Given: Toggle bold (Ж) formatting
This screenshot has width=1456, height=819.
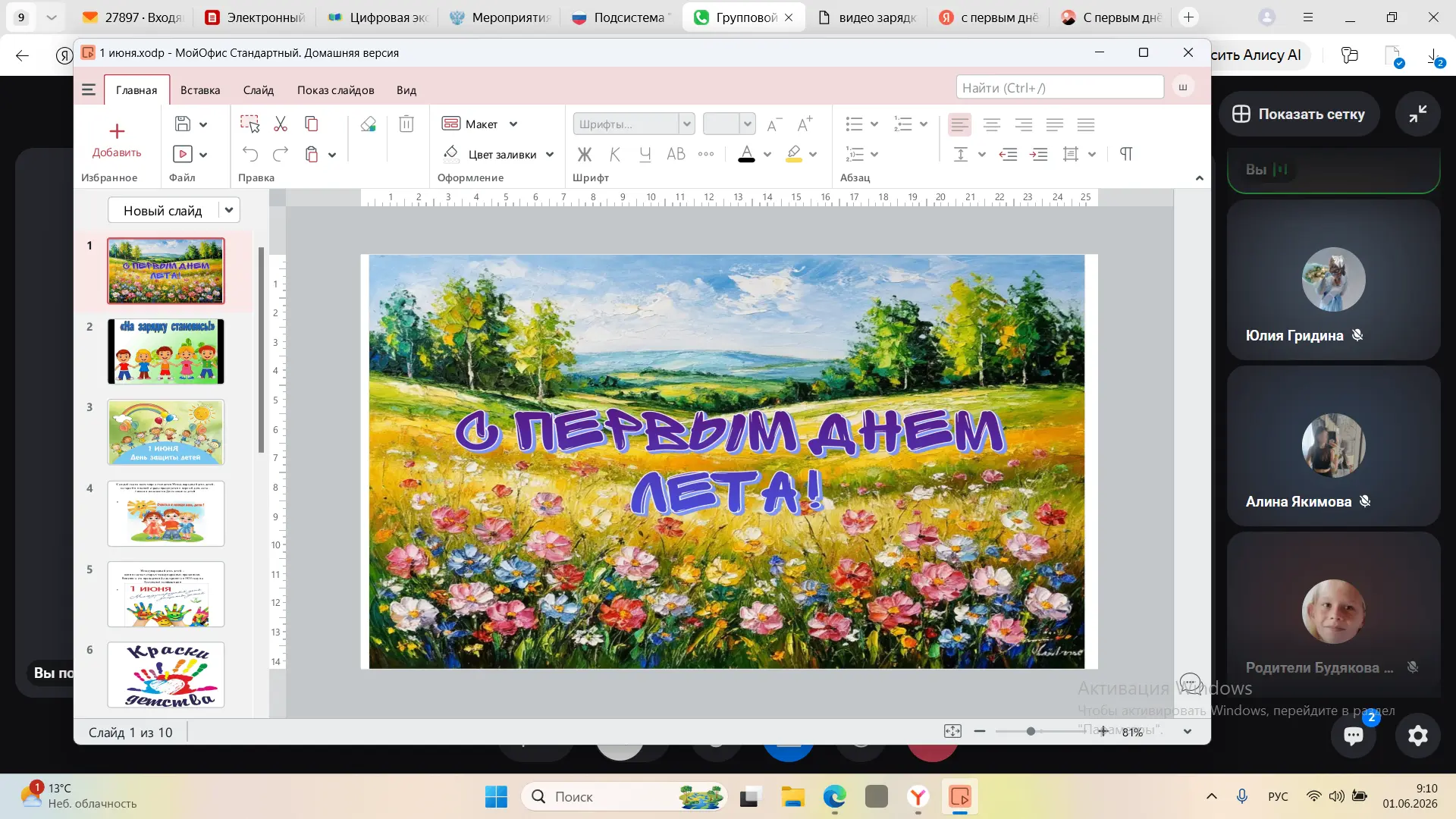Looking at the screenshot, I should coord(584,155).
